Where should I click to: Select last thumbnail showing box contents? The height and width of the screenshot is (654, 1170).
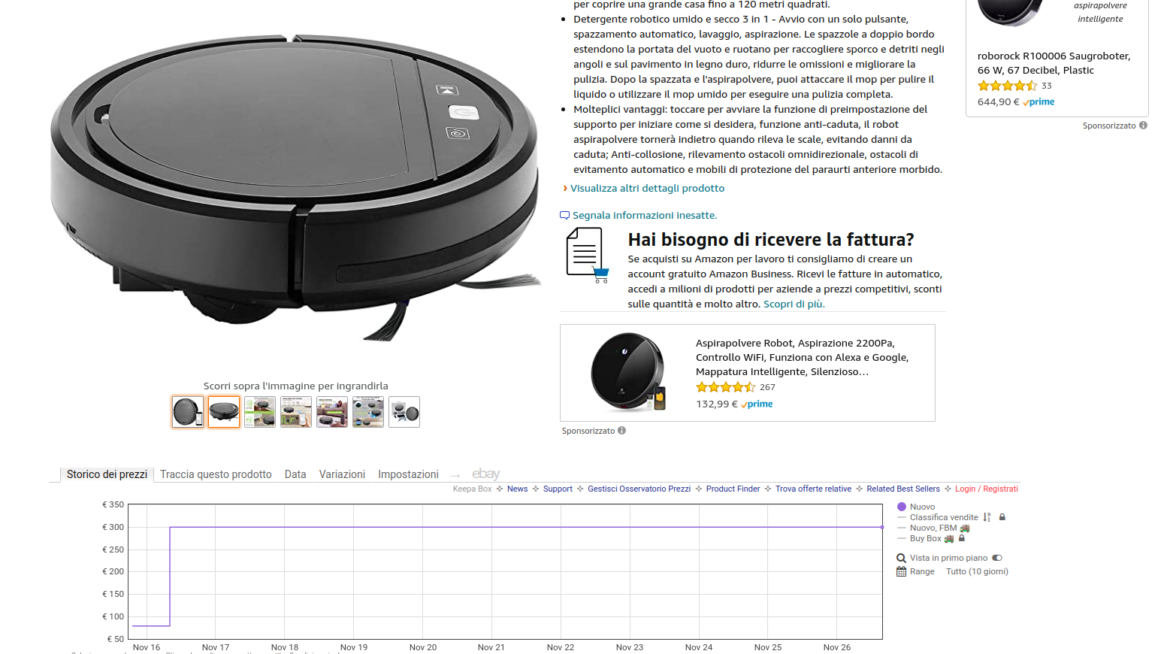[404, 412]
